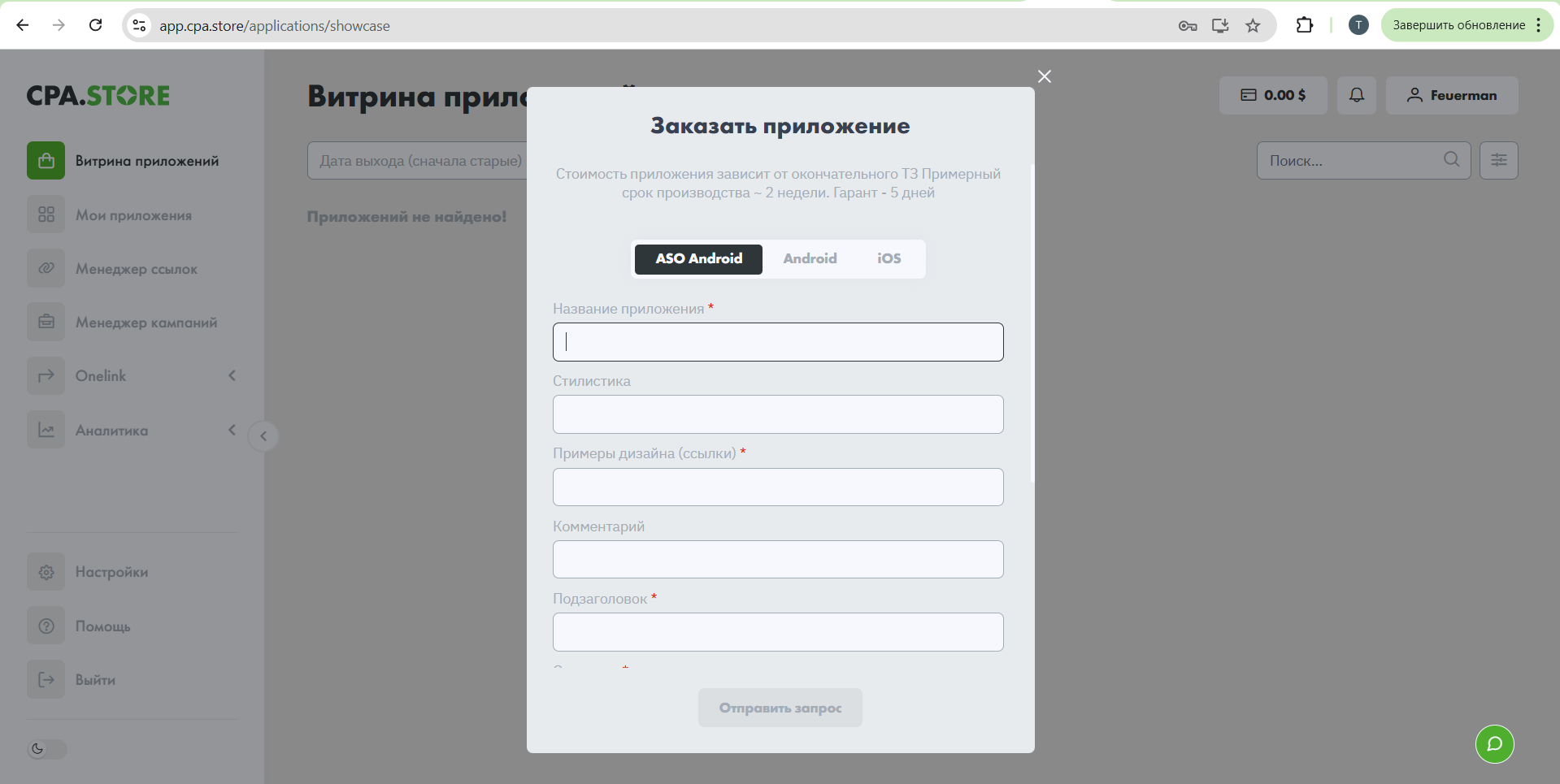The image size is (1560, 784).
Task: Click the Отправить запрос button
Action: pyautogui.click(x=780, y=708)
